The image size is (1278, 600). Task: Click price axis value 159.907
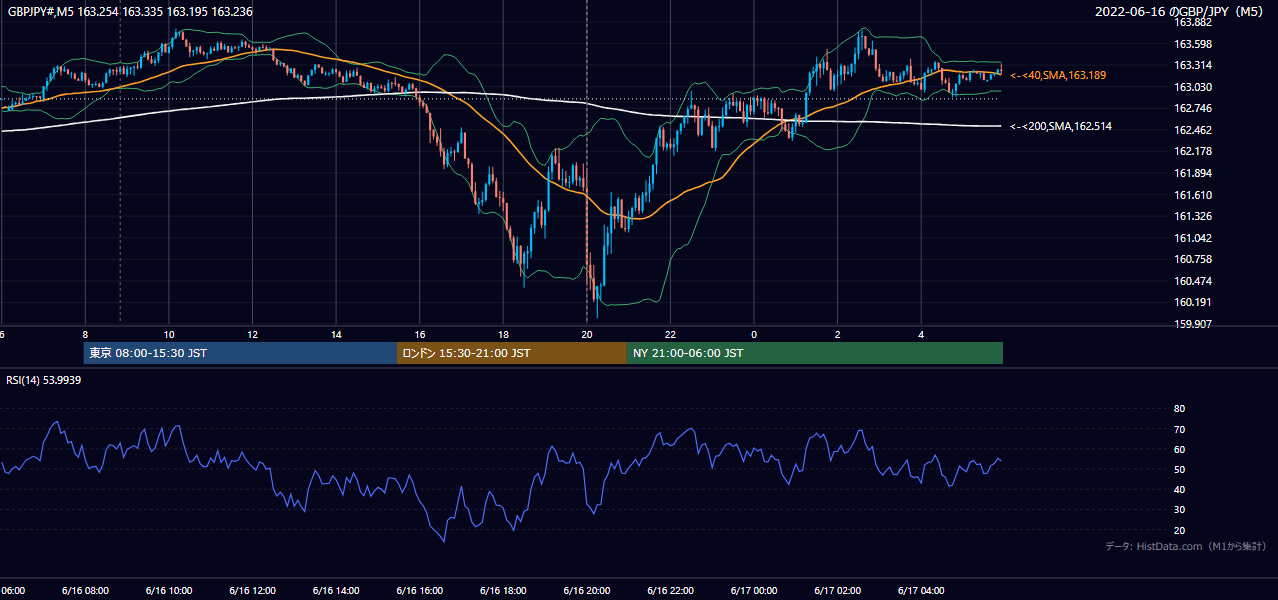point(1192,324)
